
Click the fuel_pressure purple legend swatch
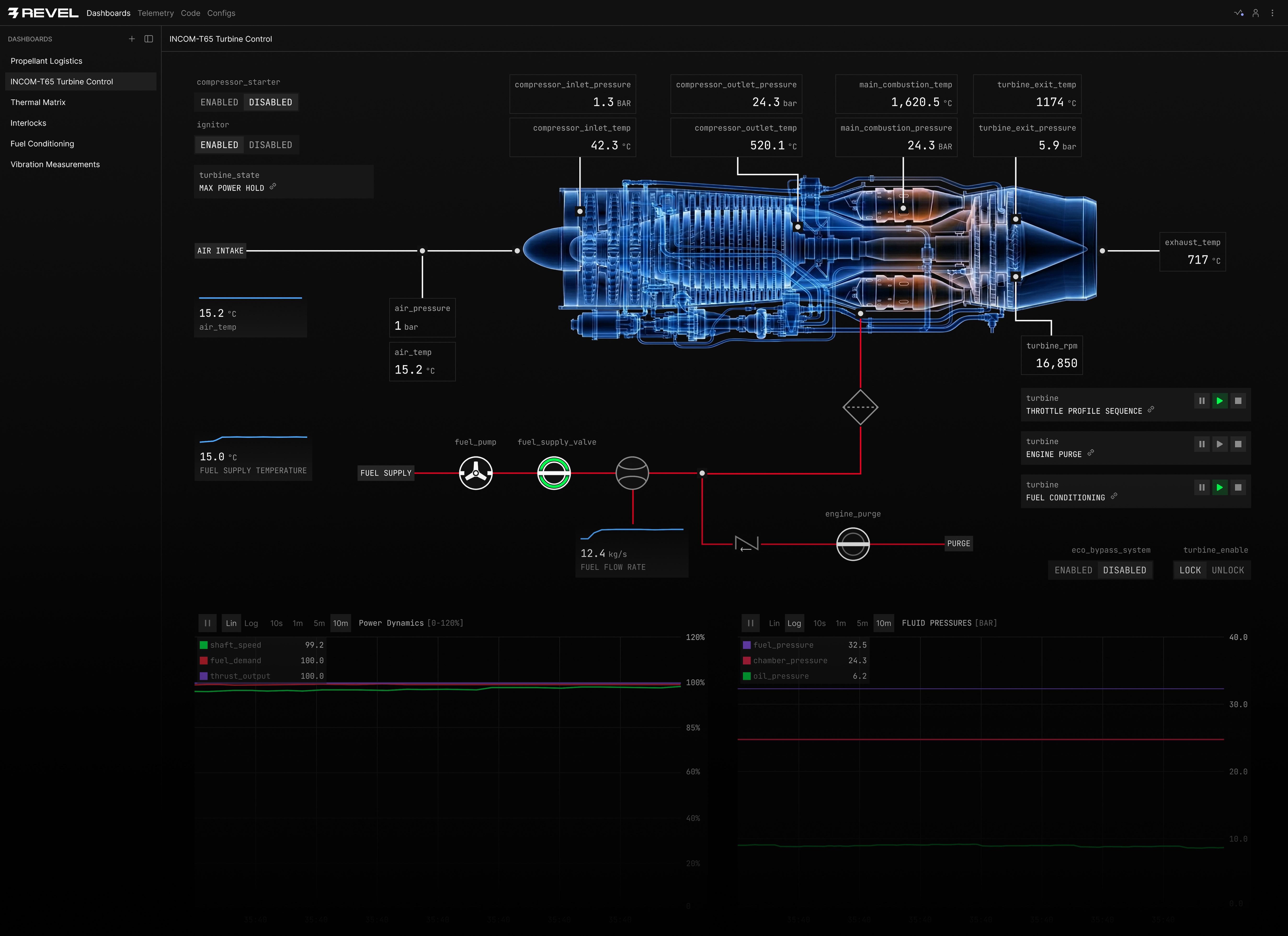(x=747, y=645)
